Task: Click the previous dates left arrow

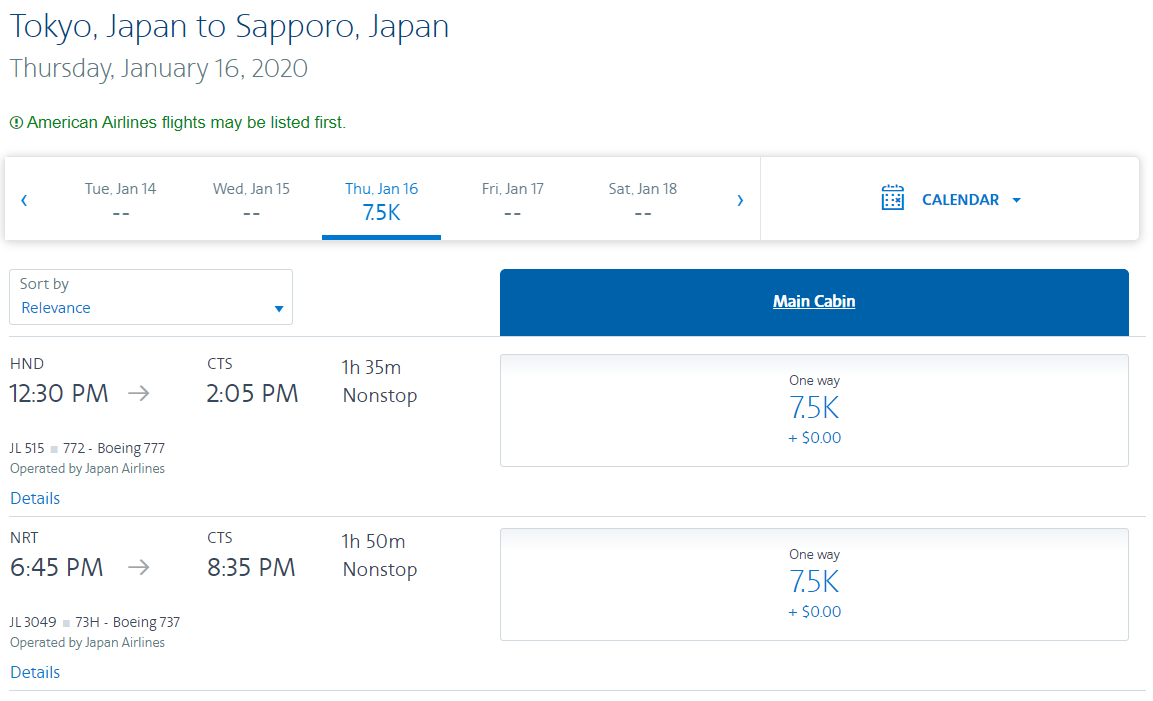Action: (24, 200)
